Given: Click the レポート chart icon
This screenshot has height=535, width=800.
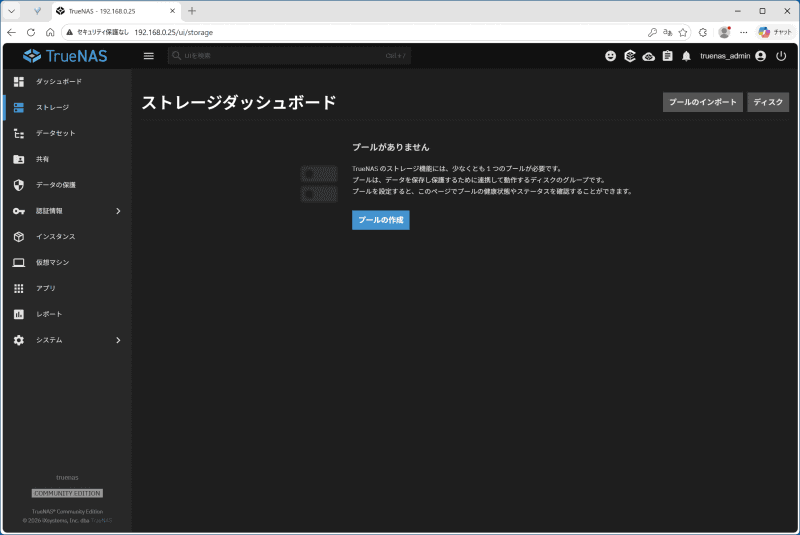Looking at the screenshot, I should (19, 314).
